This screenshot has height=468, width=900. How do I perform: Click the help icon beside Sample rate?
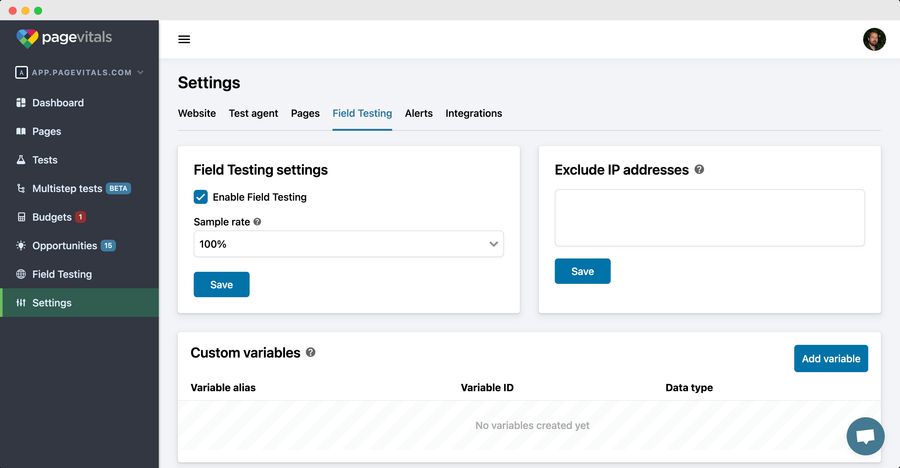pyautogui.click(x=257, y=222)
